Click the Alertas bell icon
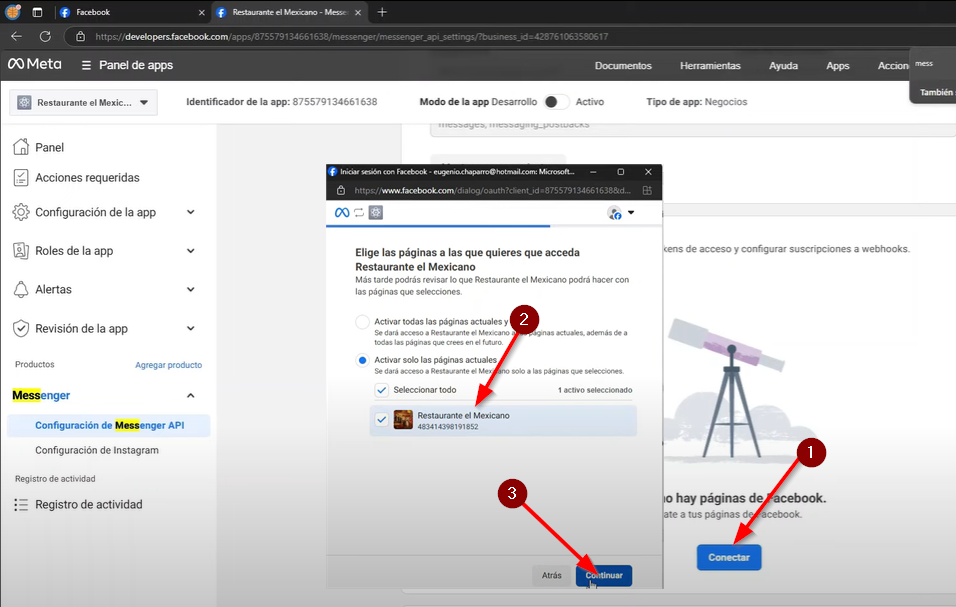 tap(21, 289)
